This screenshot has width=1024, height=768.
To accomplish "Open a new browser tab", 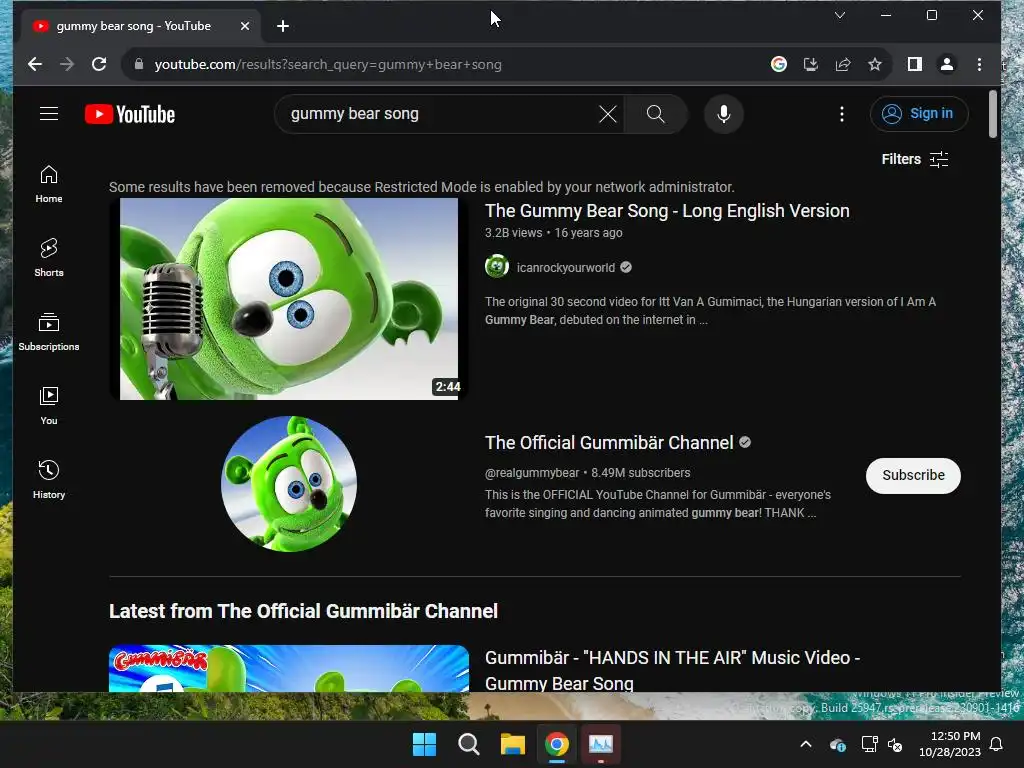I will click(283, 26).
